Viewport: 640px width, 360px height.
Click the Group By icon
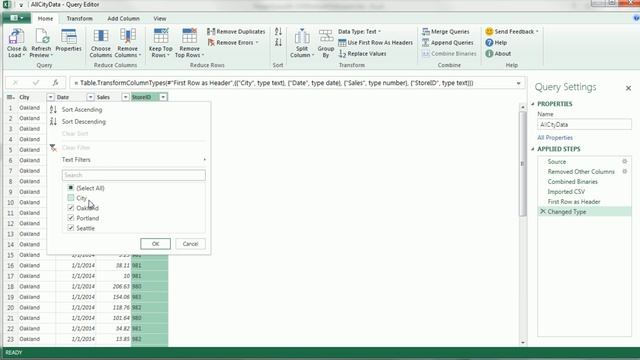pyautogui.click(x=326, y=36)
